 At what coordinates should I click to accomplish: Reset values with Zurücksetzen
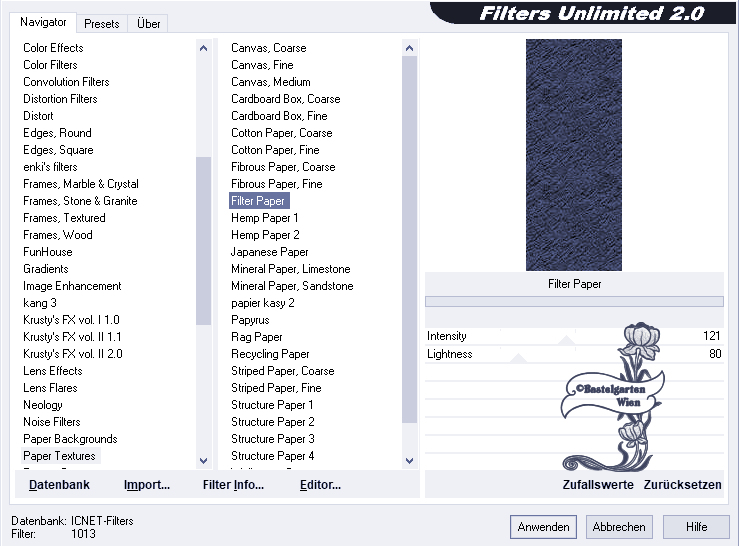click(682, 485)
